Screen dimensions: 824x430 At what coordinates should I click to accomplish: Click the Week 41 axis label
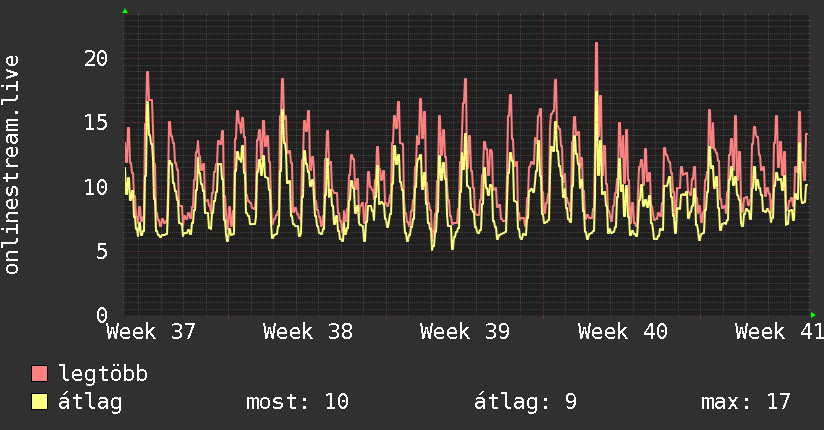(779, 332)
